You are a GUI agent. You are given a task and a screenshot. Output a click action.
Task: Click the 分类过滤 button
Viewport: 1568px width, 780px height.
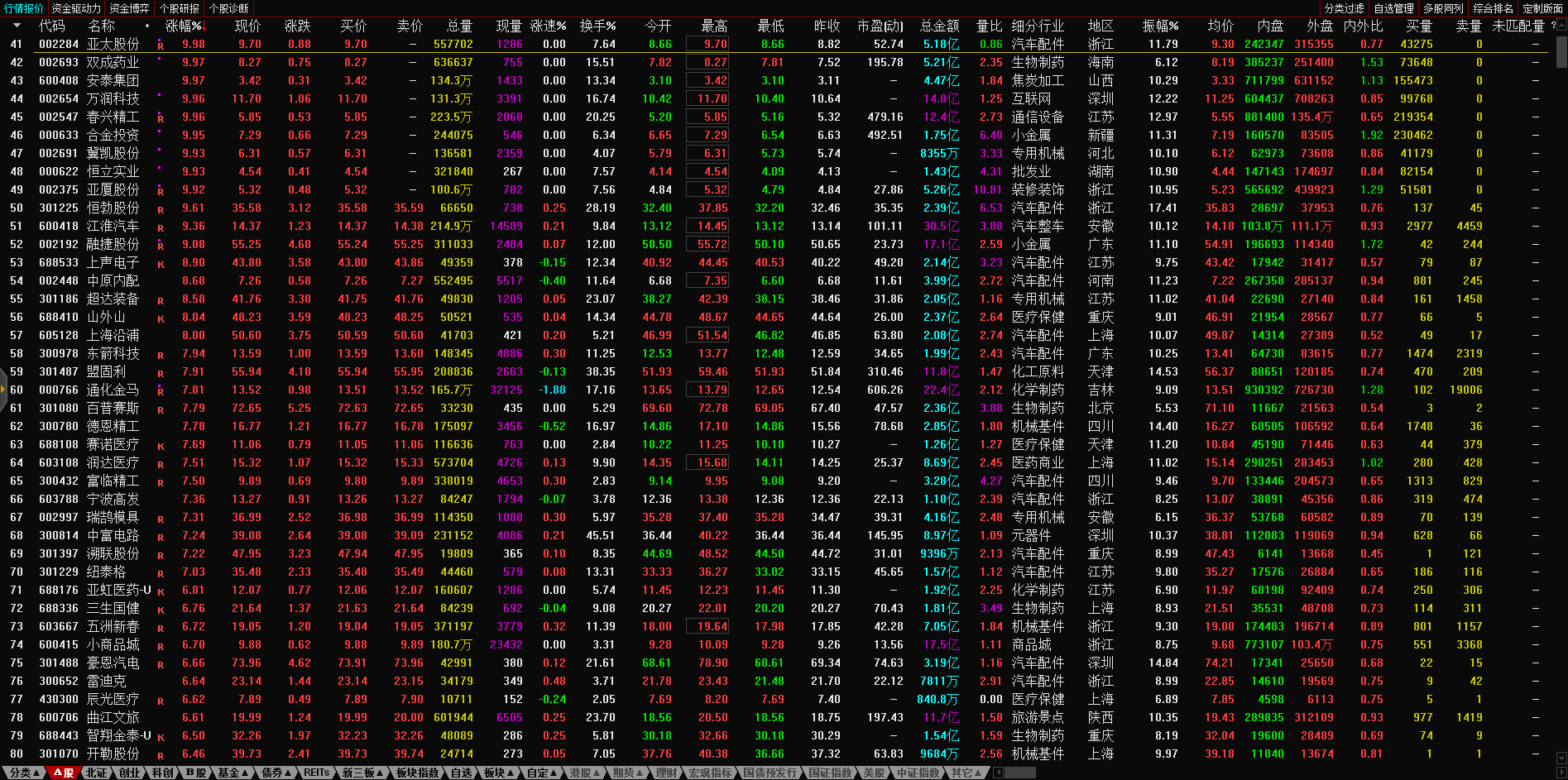coord(1344,8)
